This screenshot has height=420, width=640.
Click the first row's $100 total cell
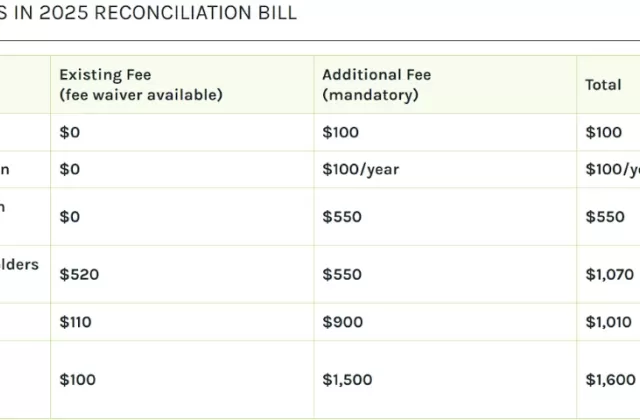(x=603, y=132)
